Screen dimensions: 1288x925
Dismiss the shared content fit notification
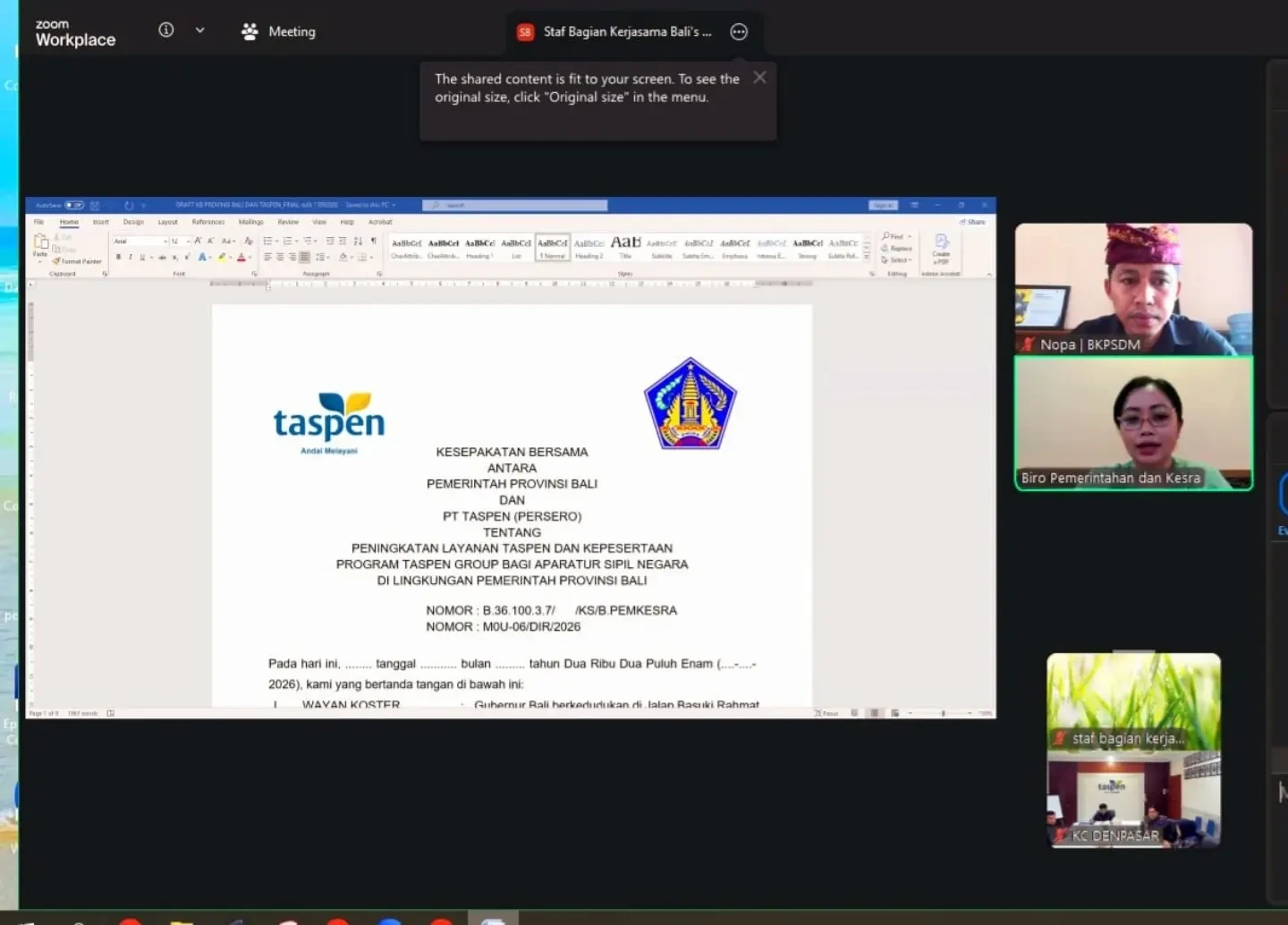759,77
